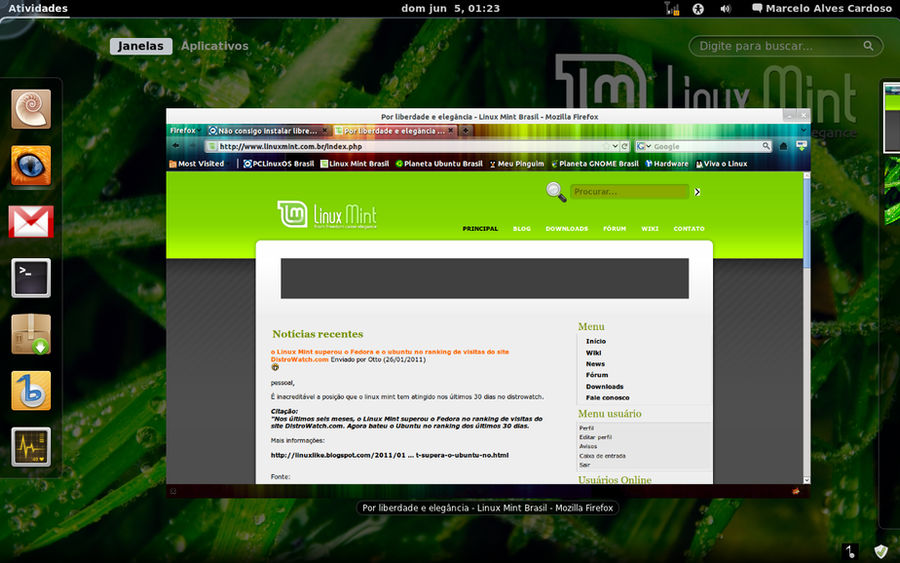Viewport: 900px width, 563px height.
Task: Click the tray icon left of the shield
Action: [x=850, y=552]
